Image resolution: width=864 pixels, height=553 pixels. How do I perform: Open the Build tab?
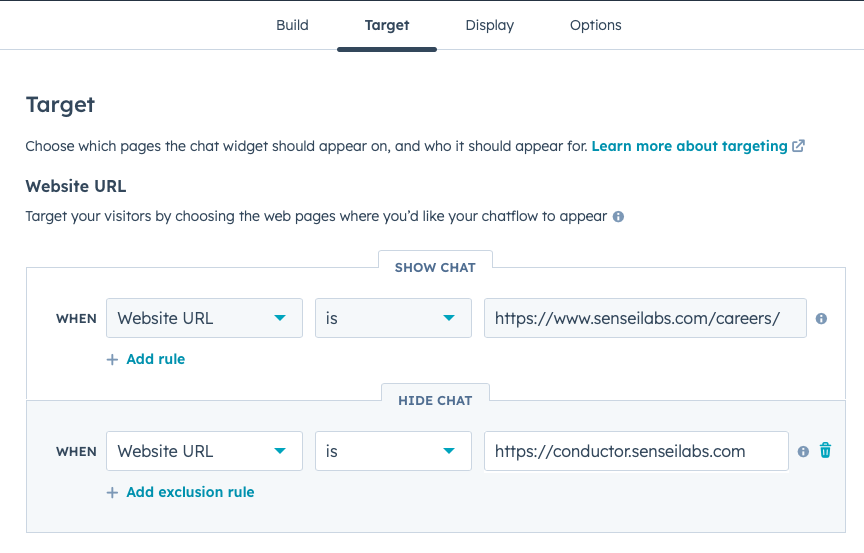[292, 25]
